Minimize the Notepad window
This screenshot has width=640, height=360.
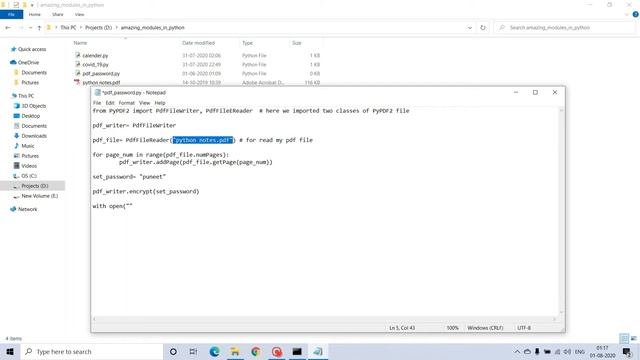516,93
